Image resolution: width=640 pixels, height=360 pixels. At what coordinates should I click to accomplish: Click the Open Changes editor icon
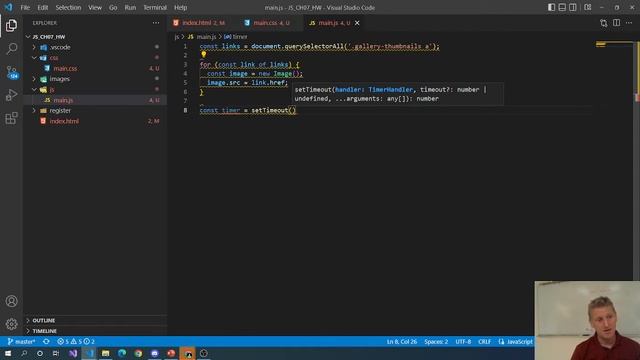point(604,23)
